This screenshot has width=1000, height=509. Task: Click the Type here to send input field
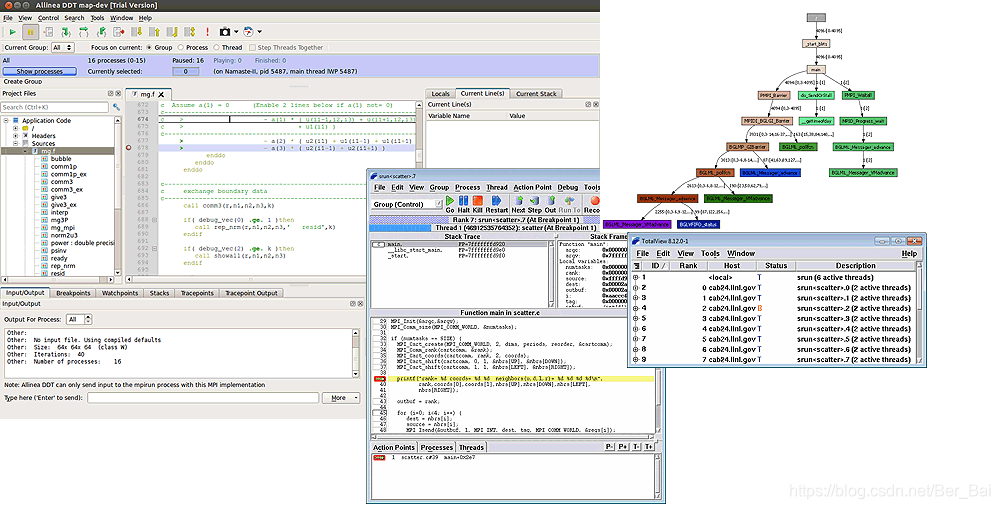pos(203,397)
